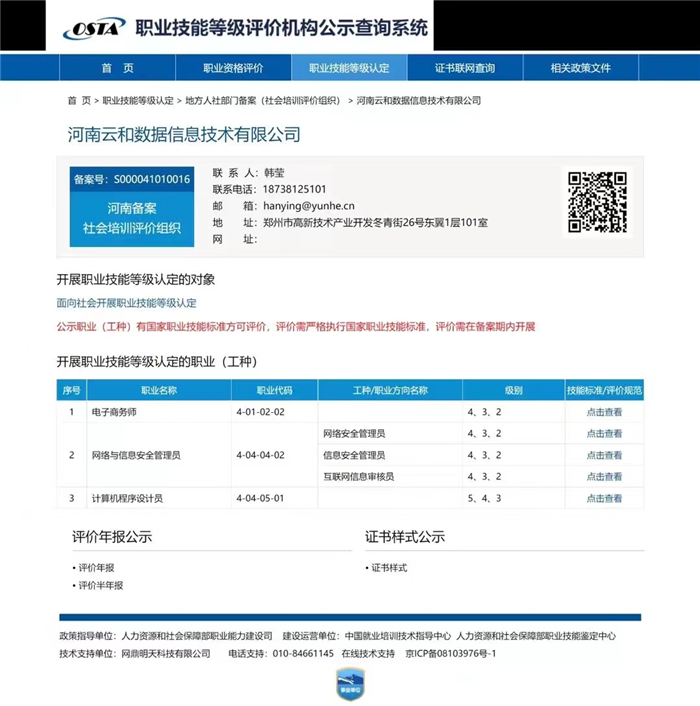Click 点击查看 for 网络安全管理员 row
This screenshot has width=700, height=706.
(x=604, y=434)
